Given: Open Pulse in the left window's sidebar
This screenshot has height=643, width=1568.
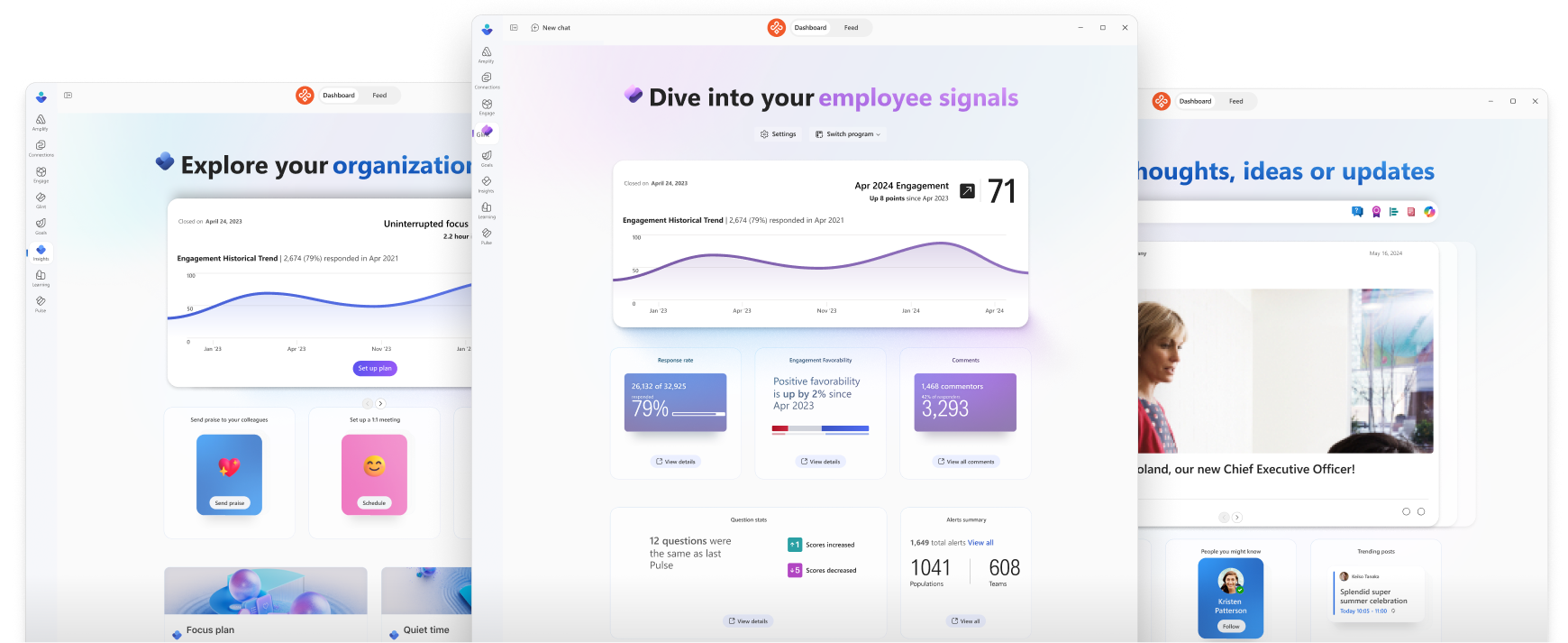Looking at the screenshot, I should click(41, 304).
